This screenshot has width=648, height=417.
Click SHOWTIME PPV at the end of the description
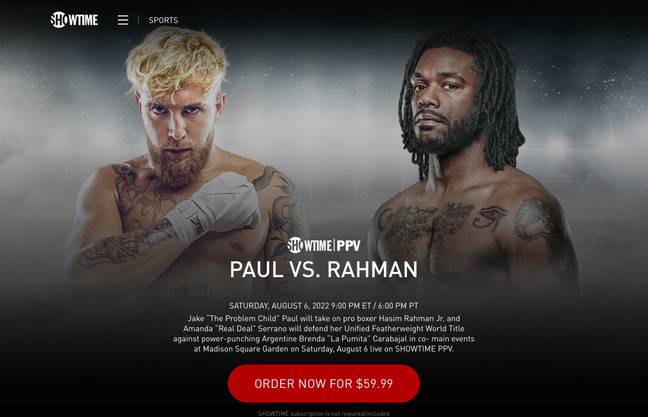pos(424,349)
